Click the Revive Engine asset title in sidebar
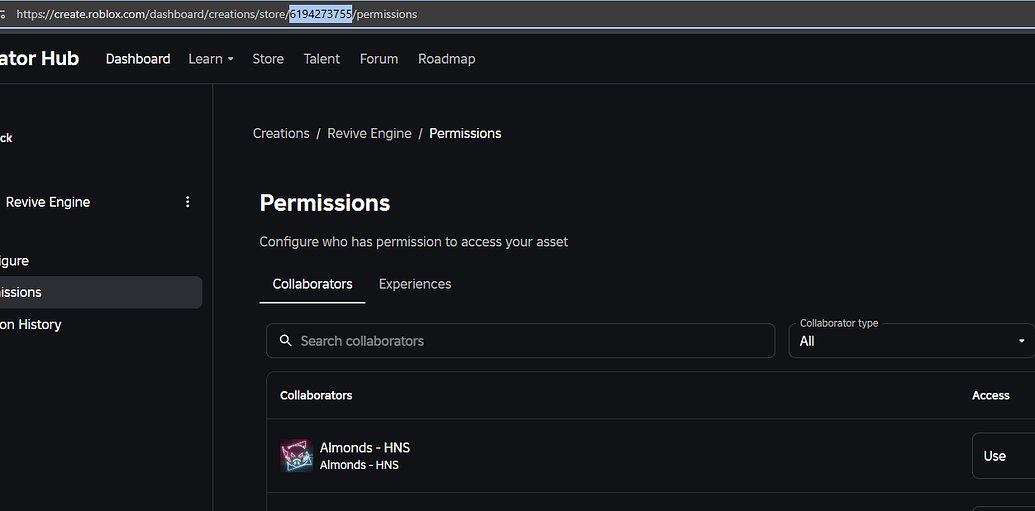 48,202
